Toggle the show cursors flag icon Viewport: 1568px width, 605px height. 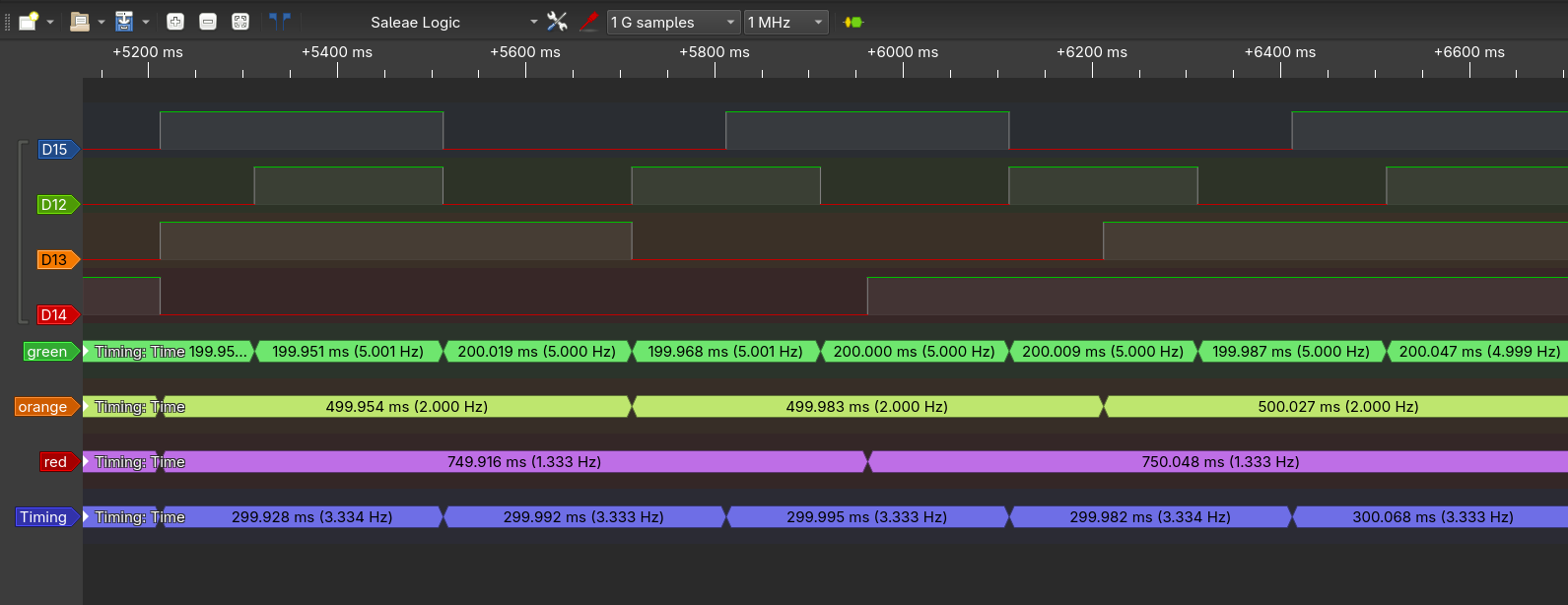[x=280, y=22]
